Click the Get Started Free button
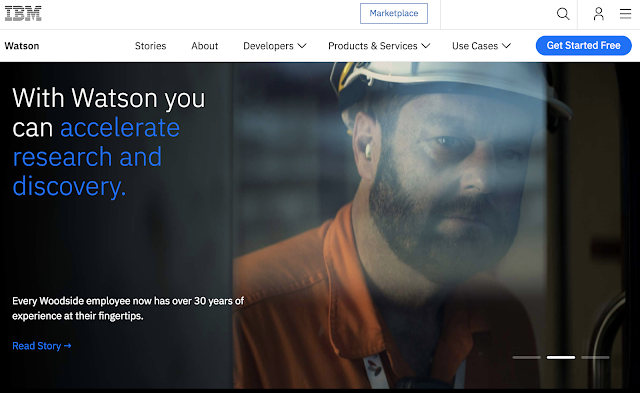Viewport: 640px width, 393px height. point(583,45)
